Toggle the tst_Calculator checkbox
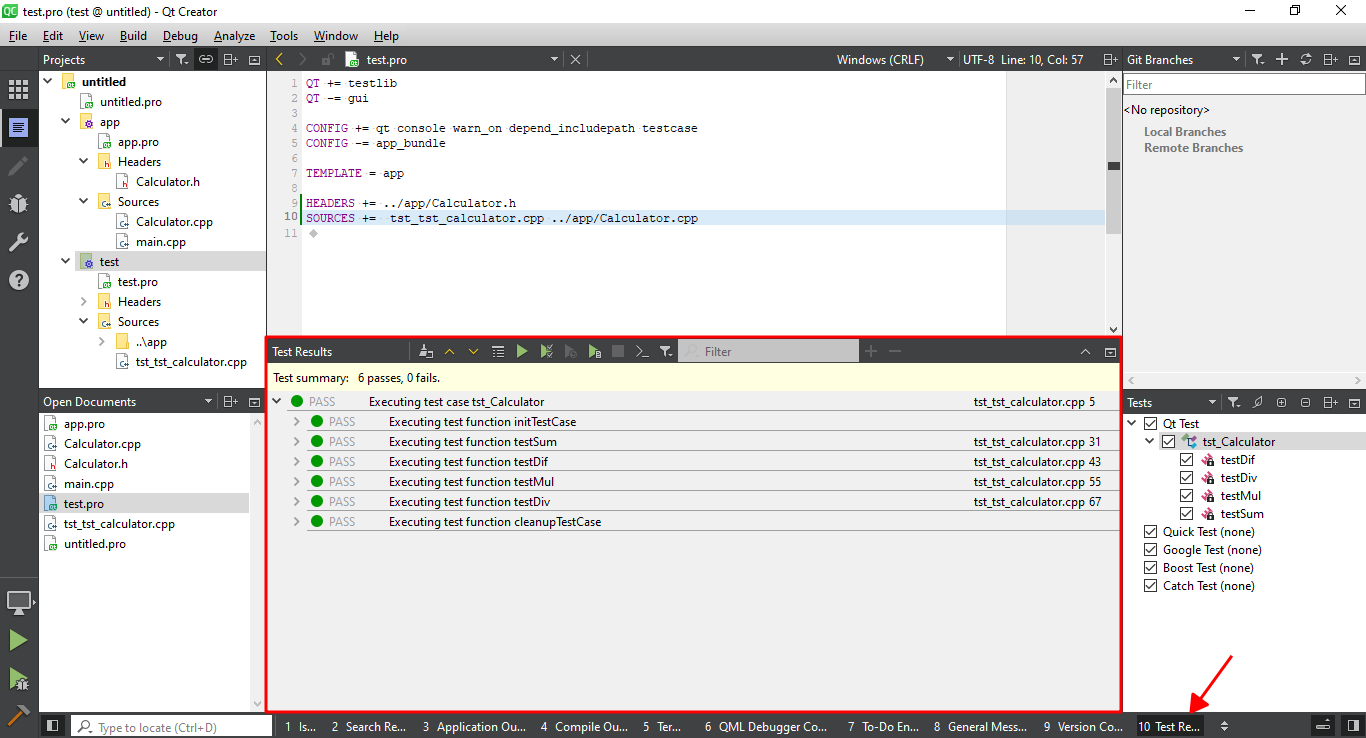Image resolution: width=1366 pixels, height=738 pixels. (1168, 442)
